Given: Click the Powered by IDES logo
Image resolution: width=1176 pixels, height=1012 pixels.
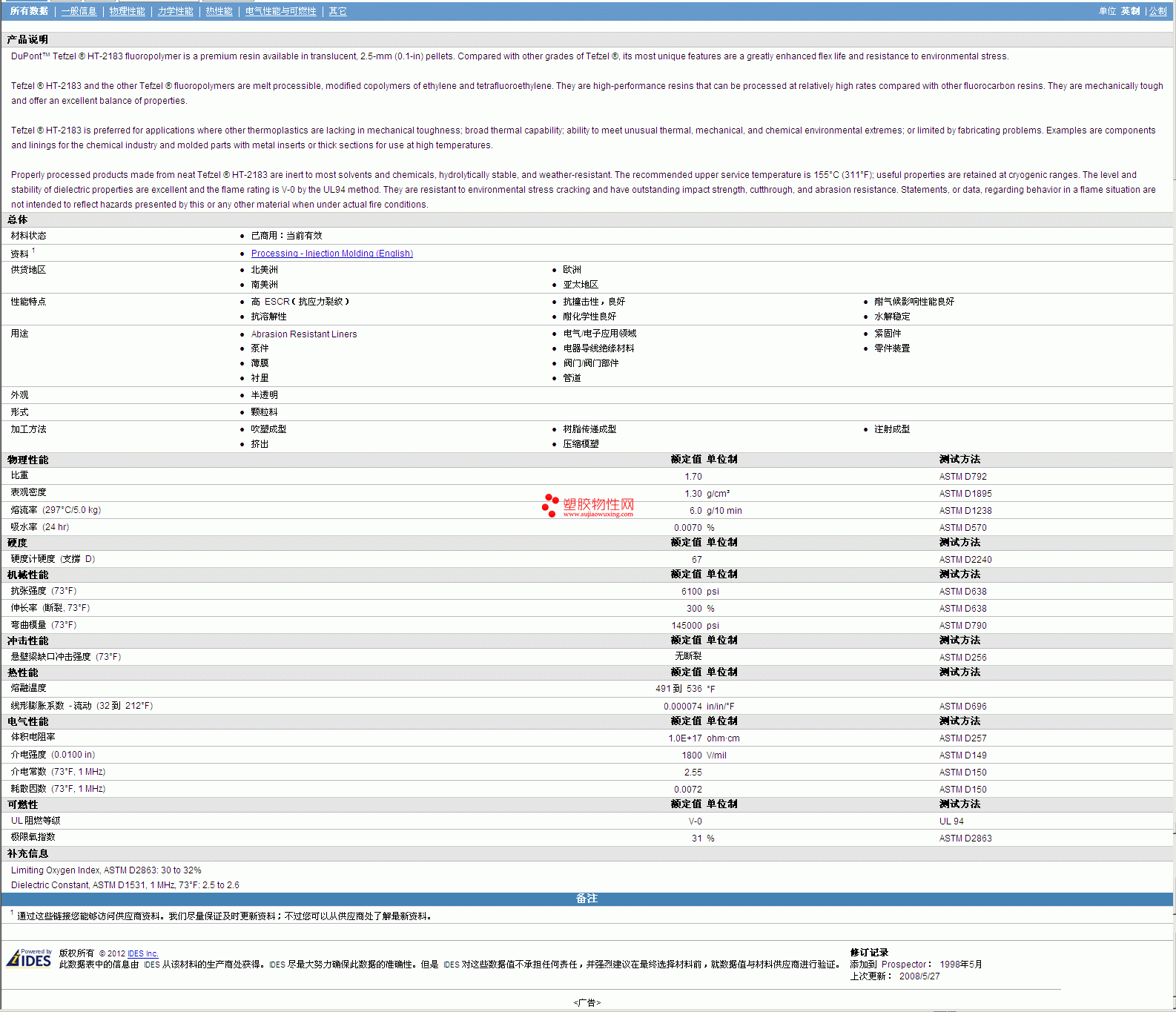Looking at the screenshot, I should coord(29,958).
